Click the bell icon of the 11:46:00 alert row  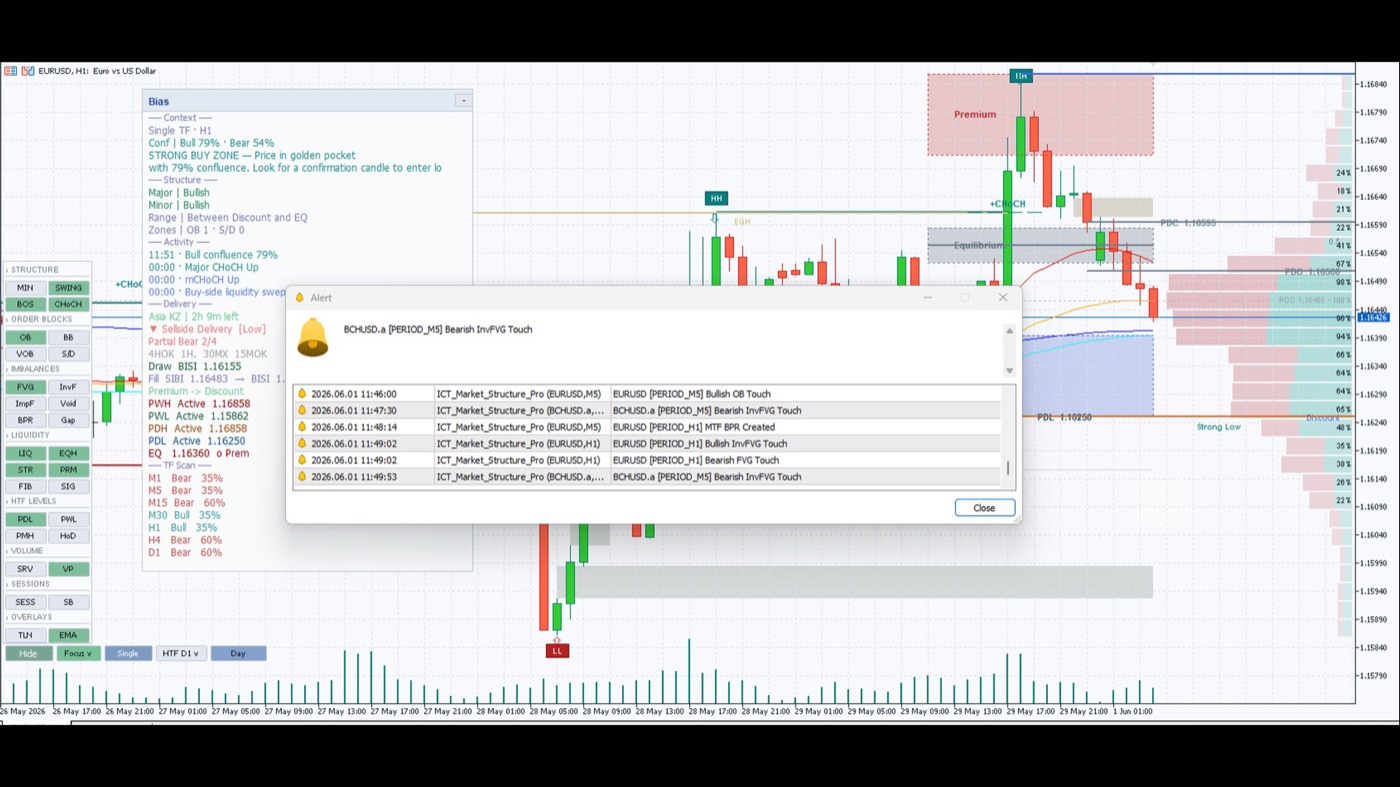302,394
